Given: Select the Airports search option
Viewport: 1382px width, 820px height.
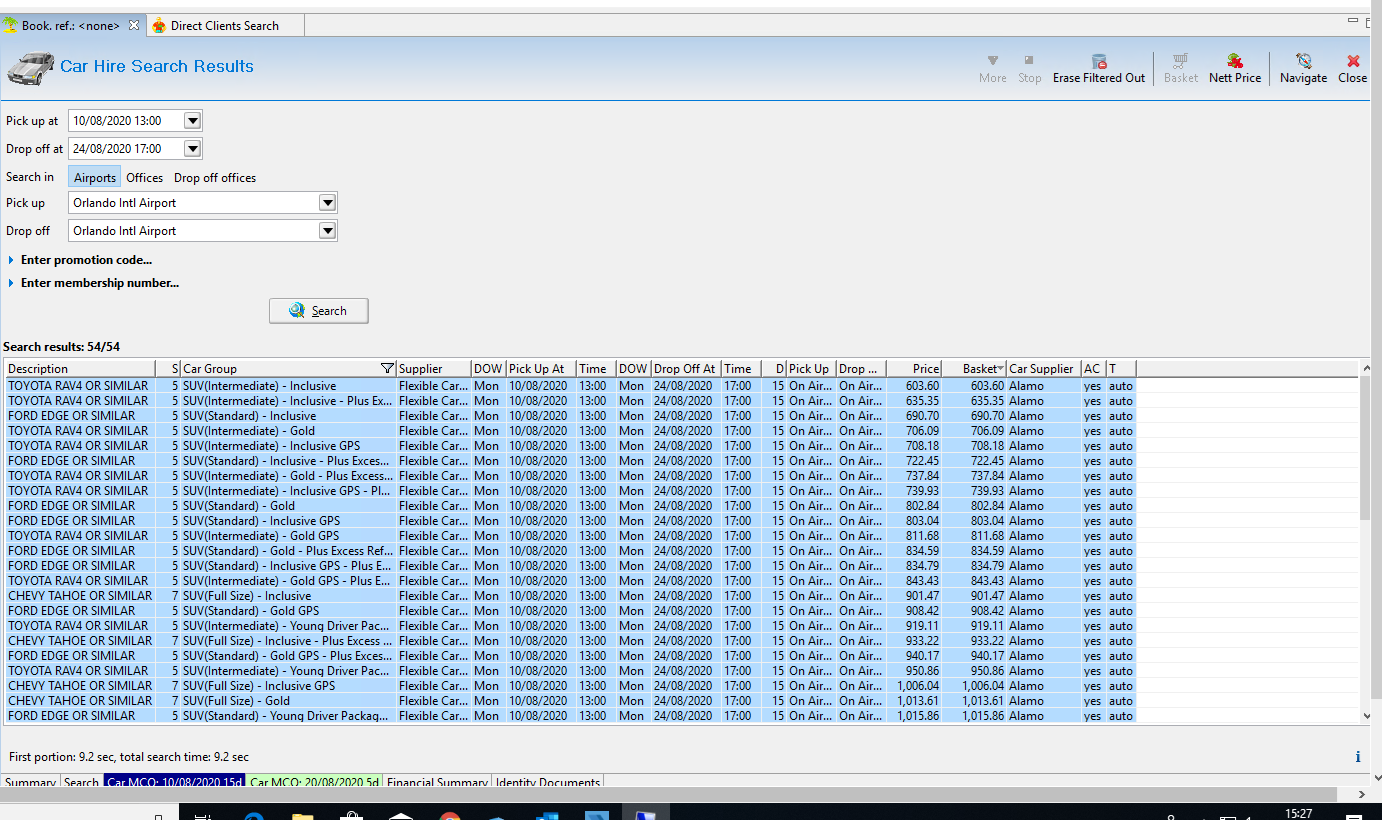Looking at the screenshot, I should point(95,177).
